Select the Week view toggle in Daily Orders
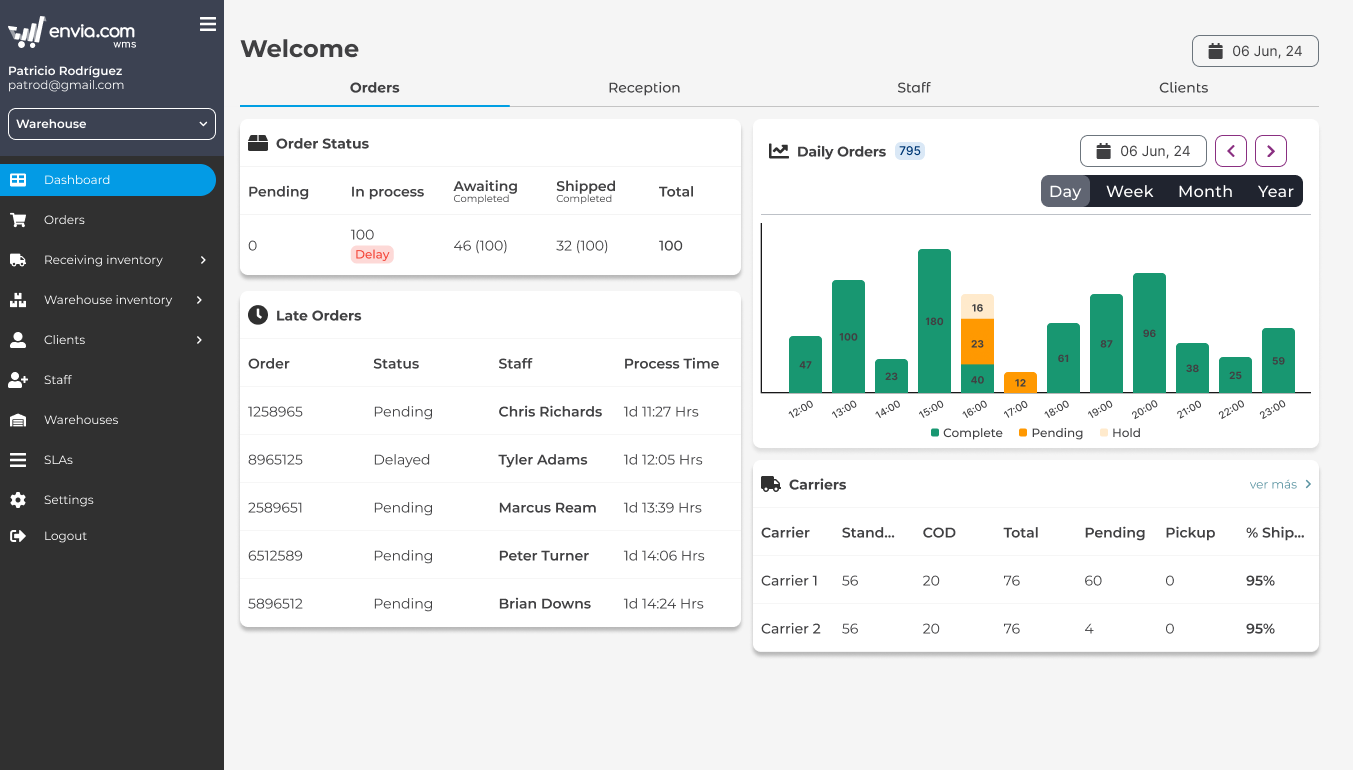This screenshot has height=770, width=1353. point(1129,190)
